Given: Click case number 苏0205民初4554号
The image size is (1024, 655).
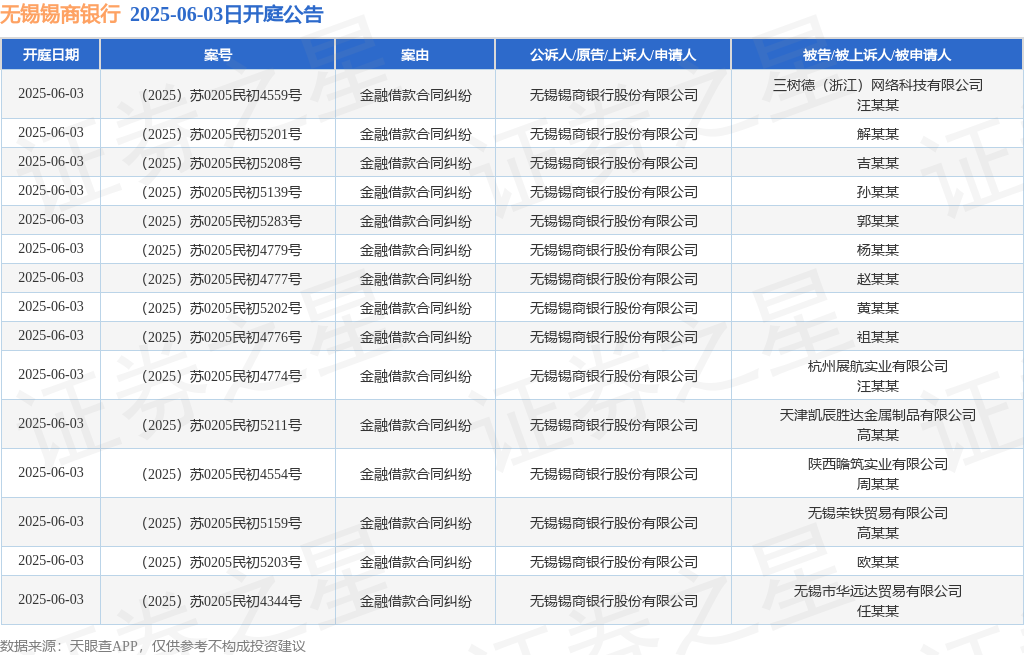Looking at the screenshot, I should [246, 474].
